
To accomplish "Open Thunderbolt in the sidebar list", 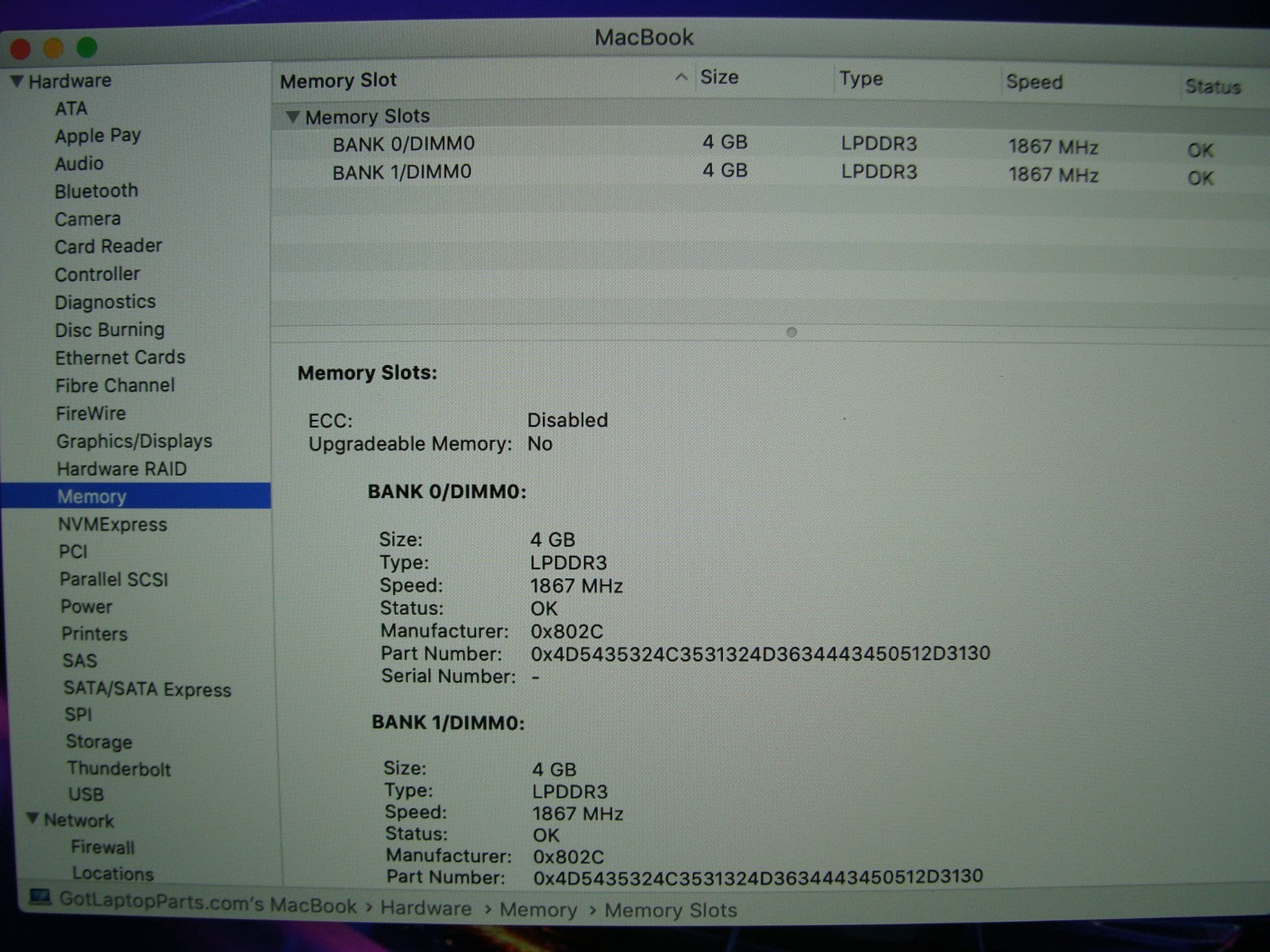I will tap(118, 769).
